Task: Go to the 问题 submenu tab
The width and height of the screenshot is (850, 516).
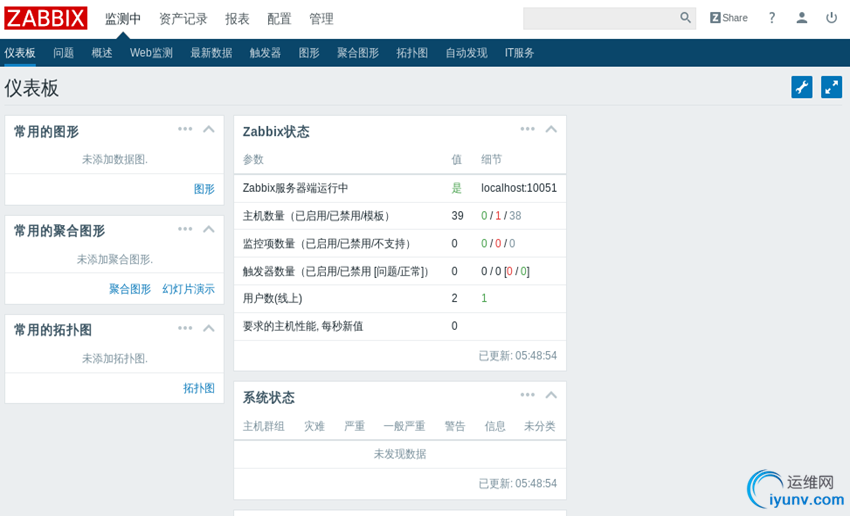Action: [63, 53]
